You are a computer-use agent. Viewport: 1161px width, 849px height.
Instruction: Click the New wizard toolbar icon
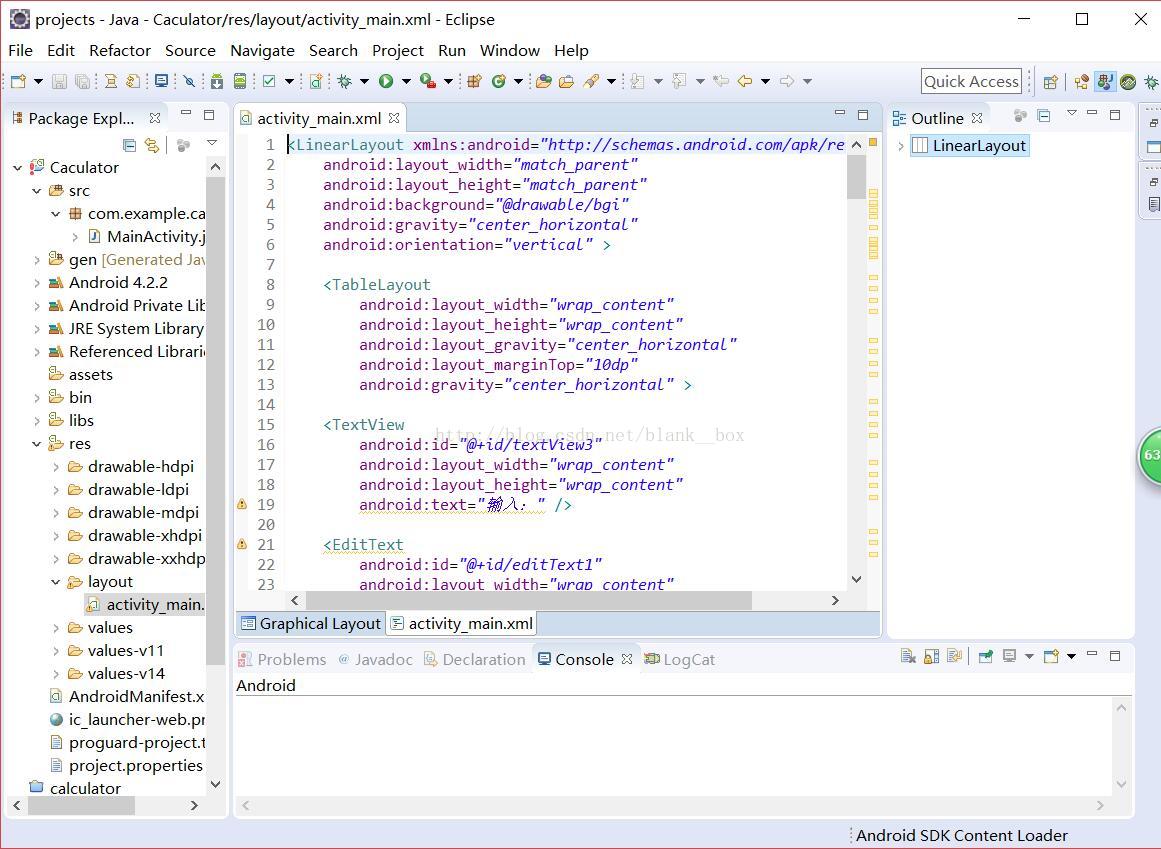click(18, 81)
